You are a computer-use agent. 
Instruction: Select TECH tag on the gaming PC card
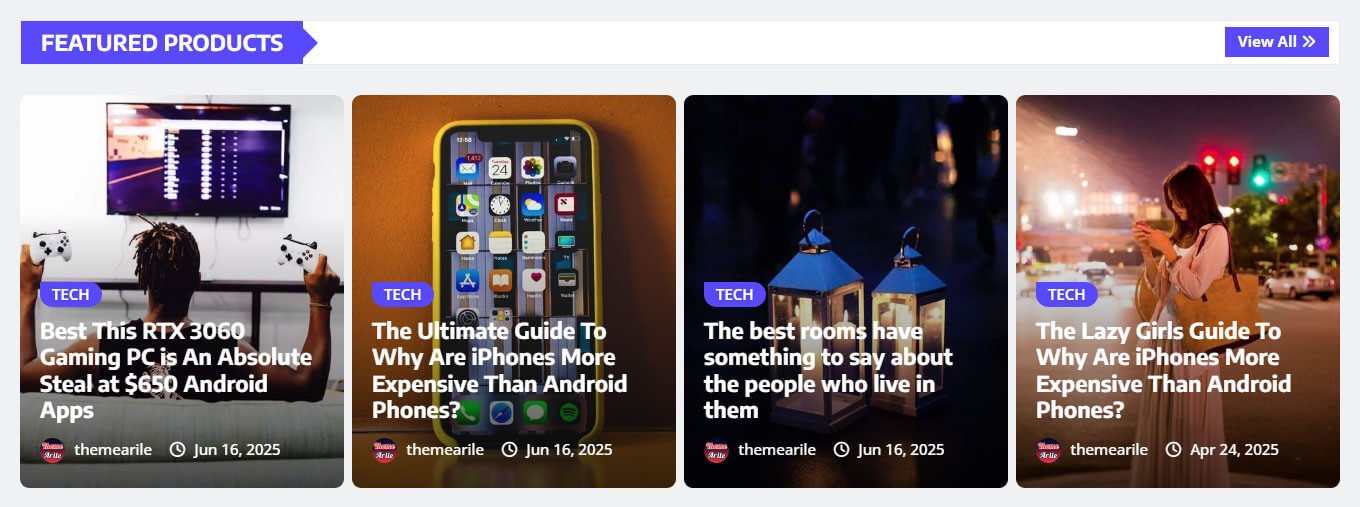click(x=71, y=294)
